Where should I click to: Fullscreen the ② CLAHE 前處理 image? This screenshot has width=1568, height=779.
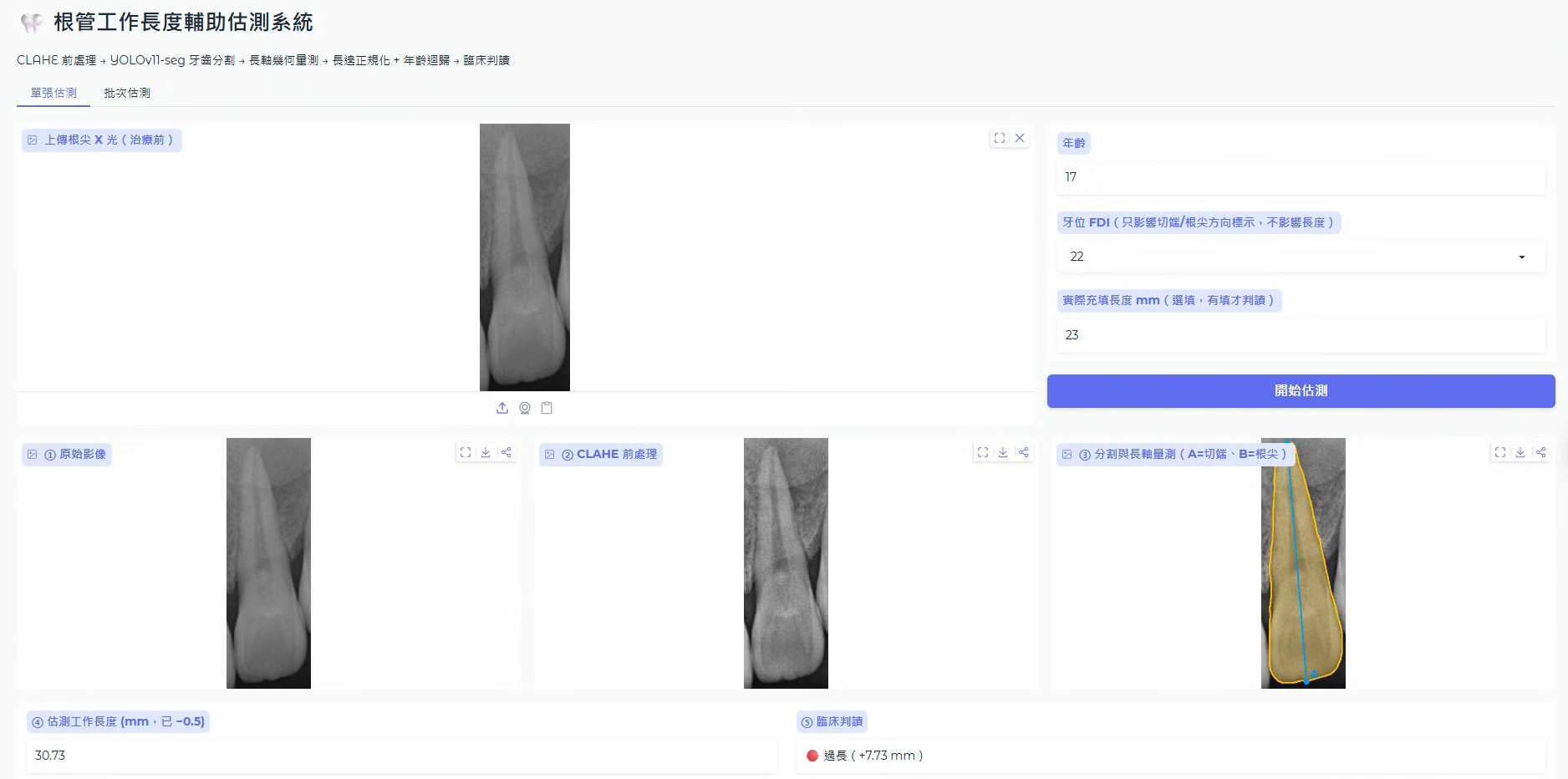pyautogui.click(x=983, y=452)
